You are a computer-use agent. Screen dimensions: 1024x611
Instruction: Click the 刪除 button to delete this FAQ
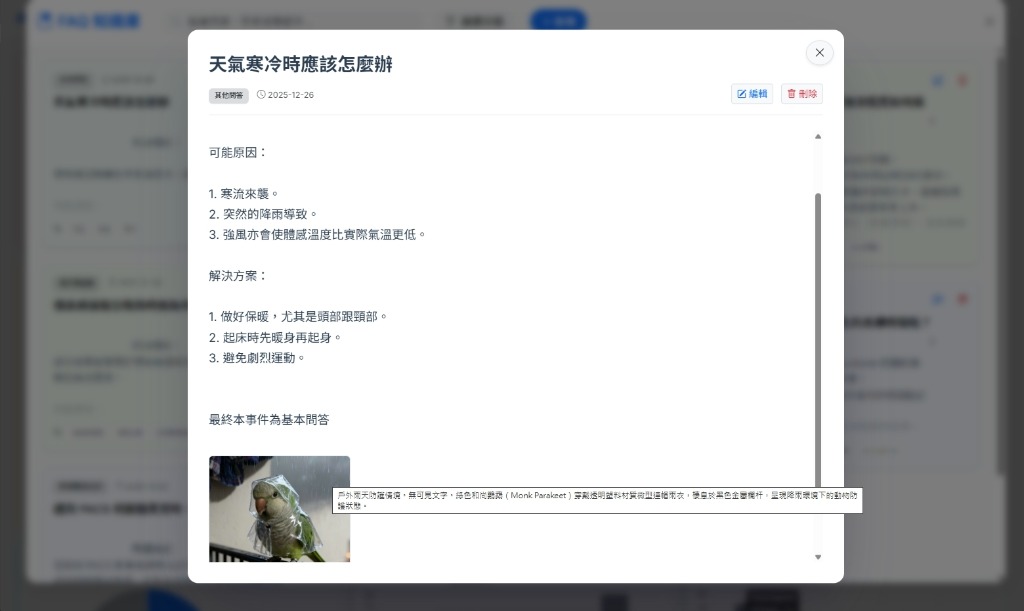point(801,93)
